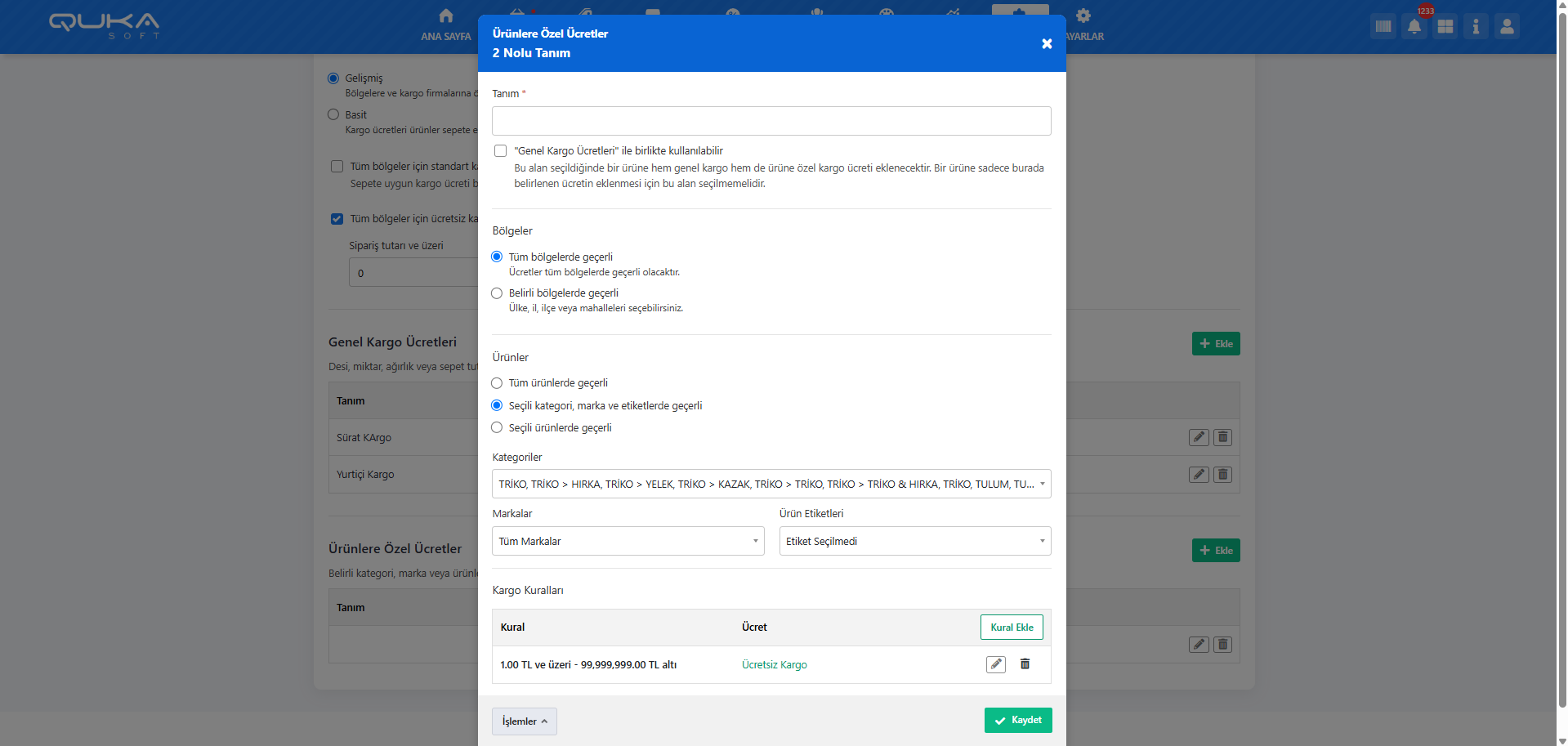The image size is (1568, 746).
Task: Go to ANA SAYFA in top navigation
Action: click(x=445, y=25)
